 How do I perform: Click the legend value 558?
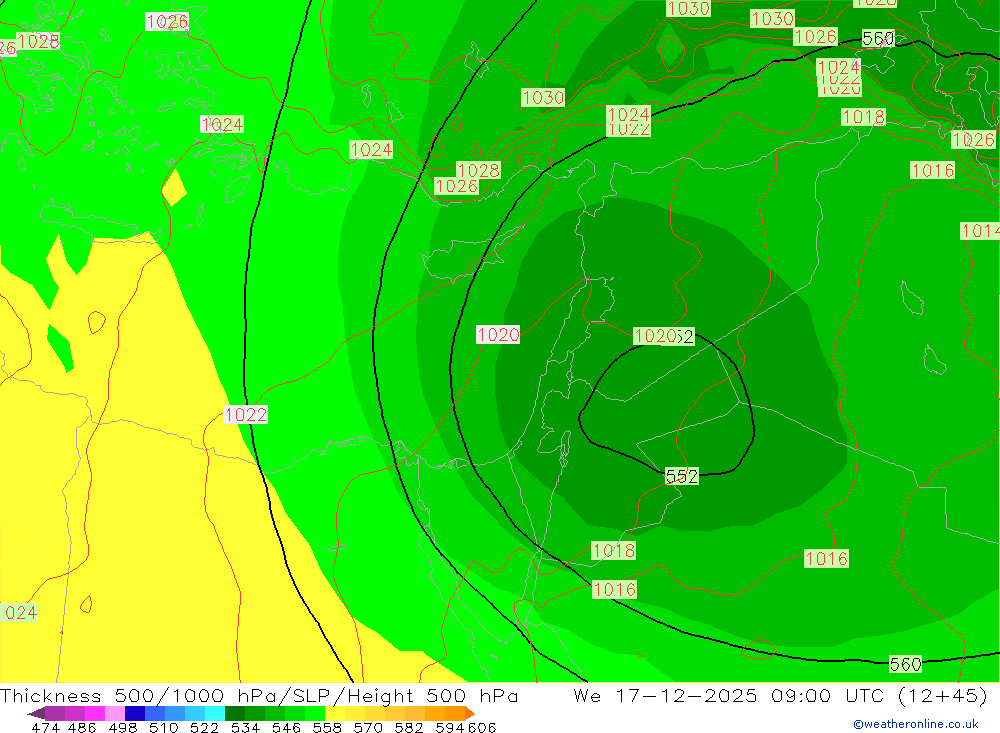(x=327, y=727)
